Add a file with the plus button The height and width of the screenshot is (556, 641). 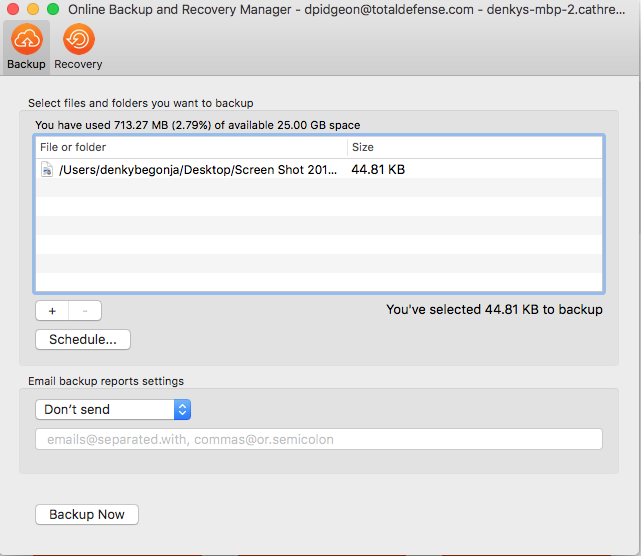click(x=52, y=311)
